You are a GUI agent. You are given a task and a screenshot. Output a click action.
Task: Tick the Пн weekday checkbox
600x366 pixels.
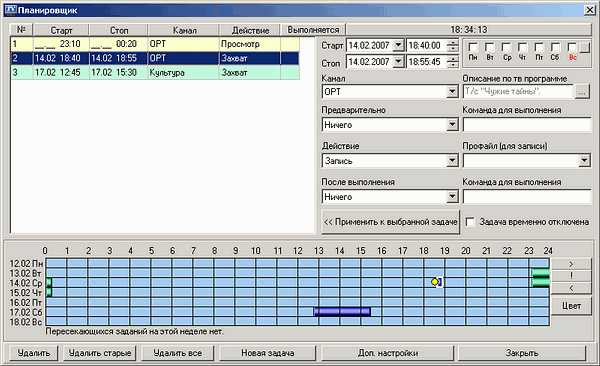point(473,47)
